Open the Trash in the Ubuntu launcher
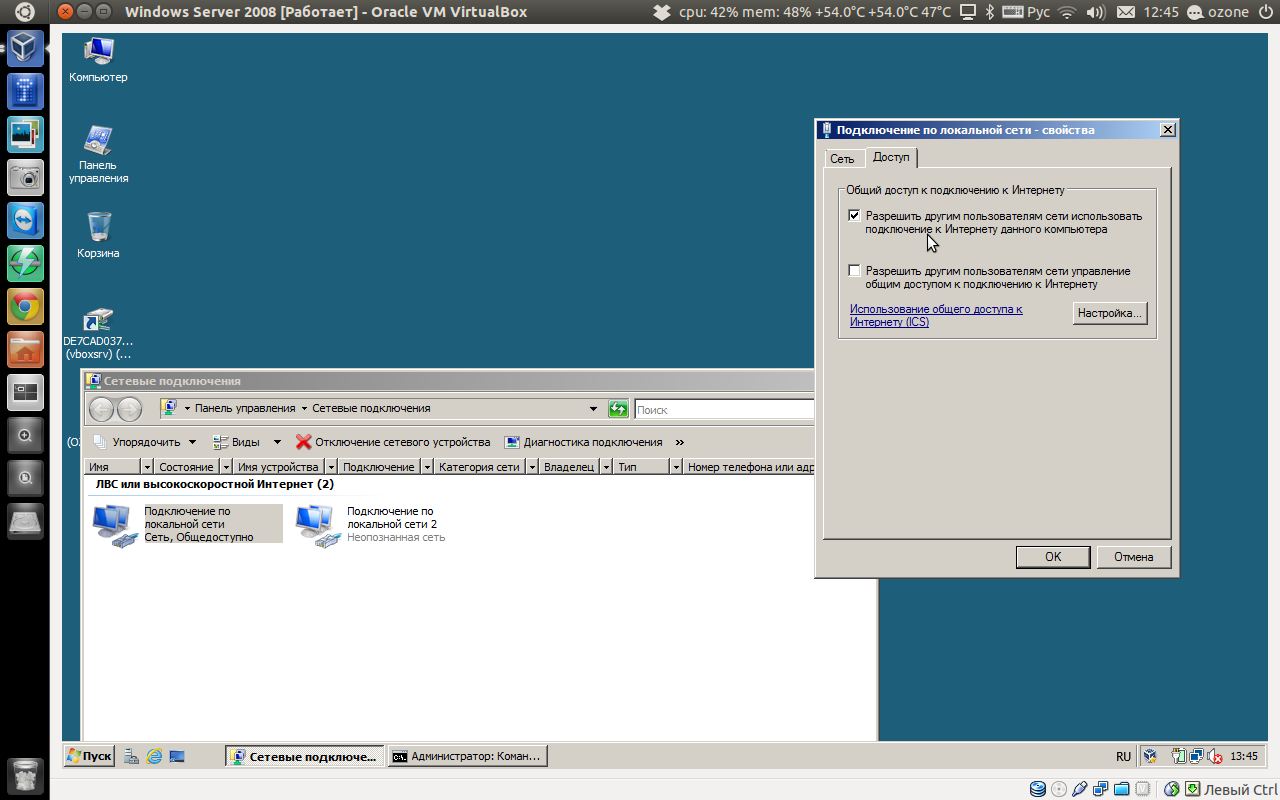This screenshot has height=800, width=1280. click(25, 776)
